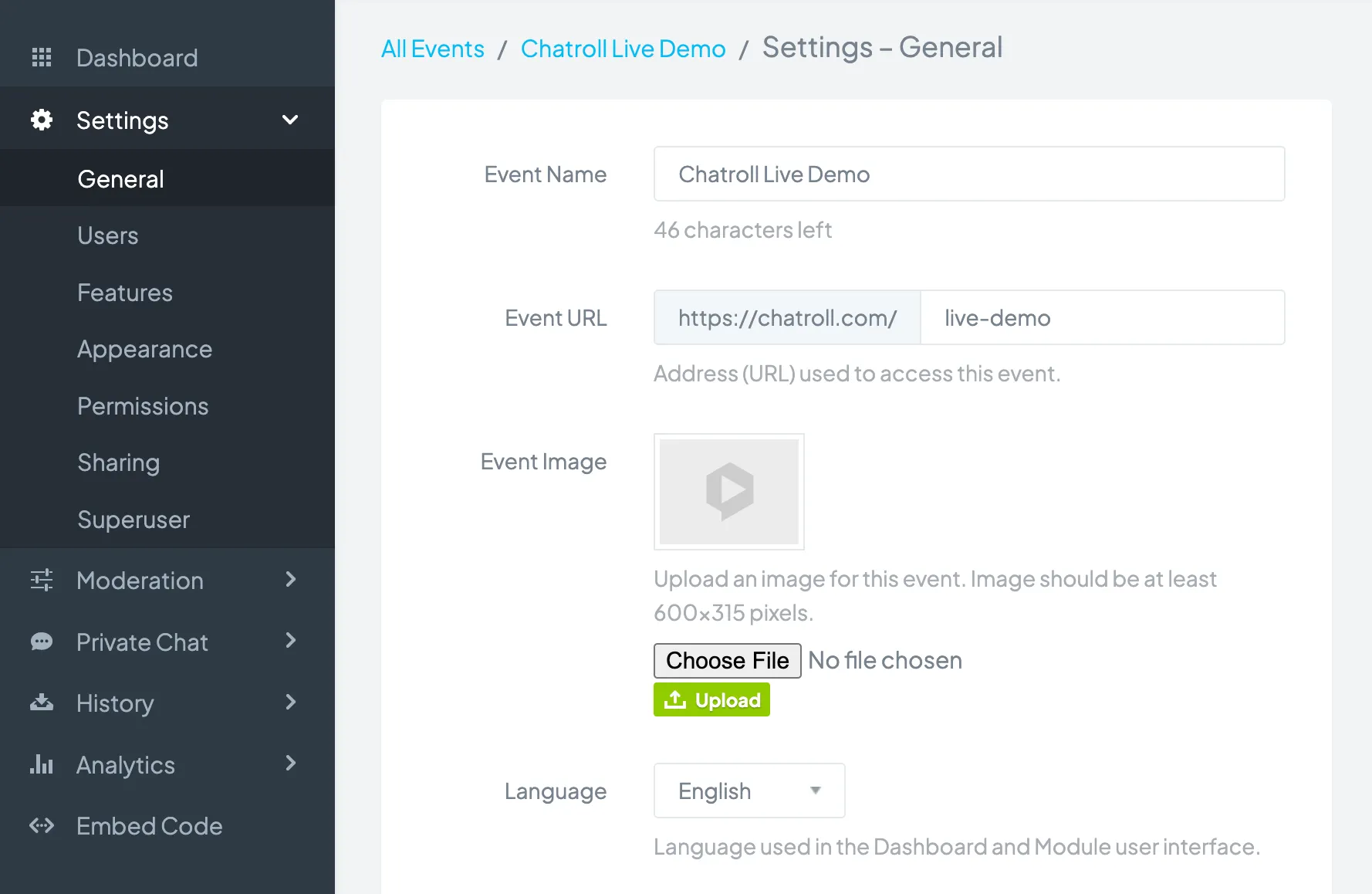Collapse the Settings menu chevron
This screenshot has height=894, width=1372.
coord(290,120)
